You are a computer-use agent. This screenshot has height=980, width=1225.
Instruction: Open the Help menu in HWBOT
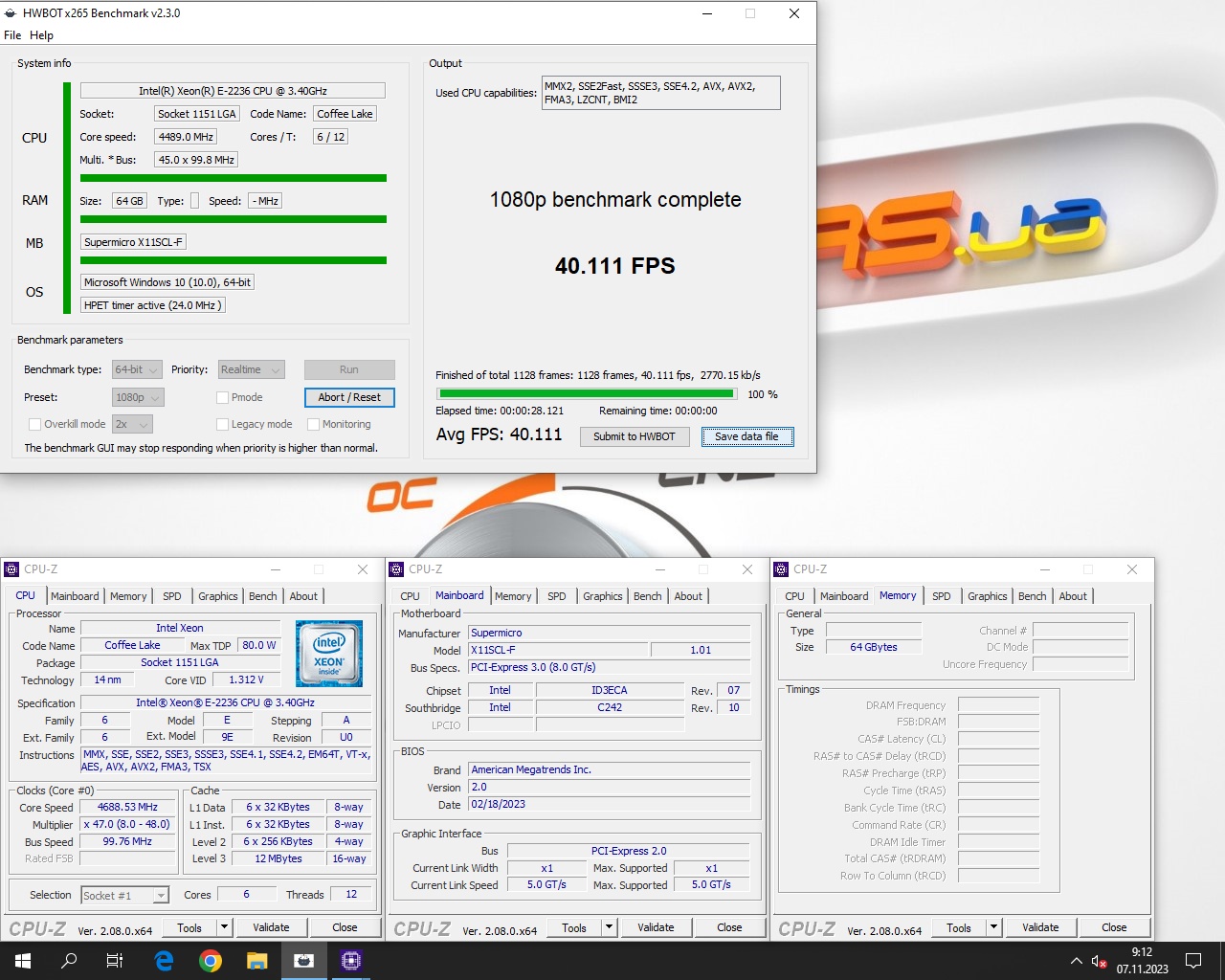tap(42, 35)
